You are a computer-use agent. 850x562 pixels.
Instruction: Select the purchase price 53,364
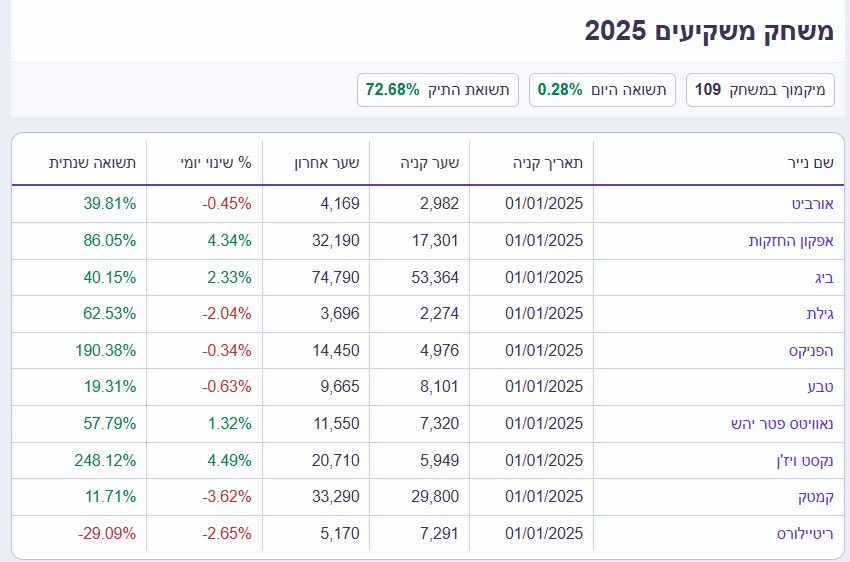[435, 277]
